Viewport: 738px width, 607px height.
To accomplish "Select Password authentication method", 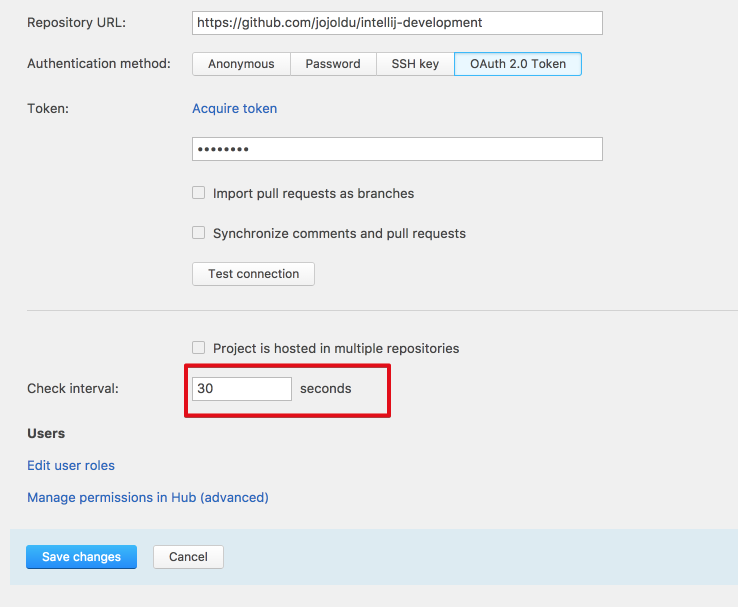I will (x=333, y=64).
